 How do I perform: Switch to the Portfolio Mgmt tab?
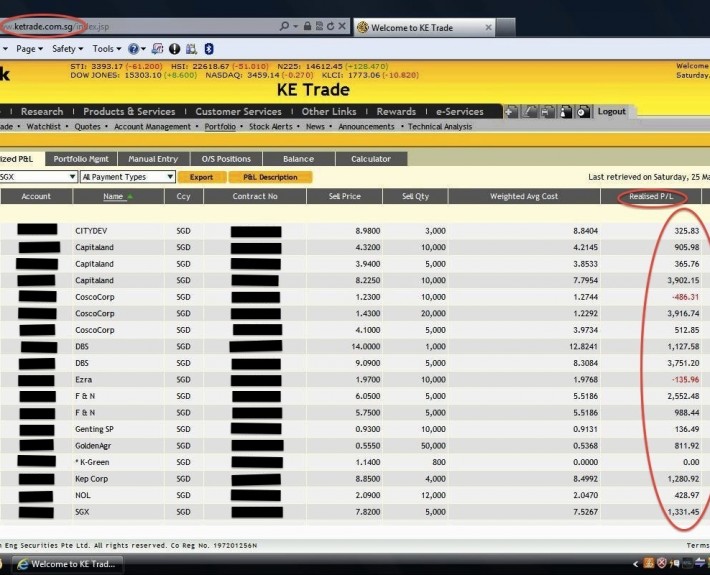pos(80,159)
